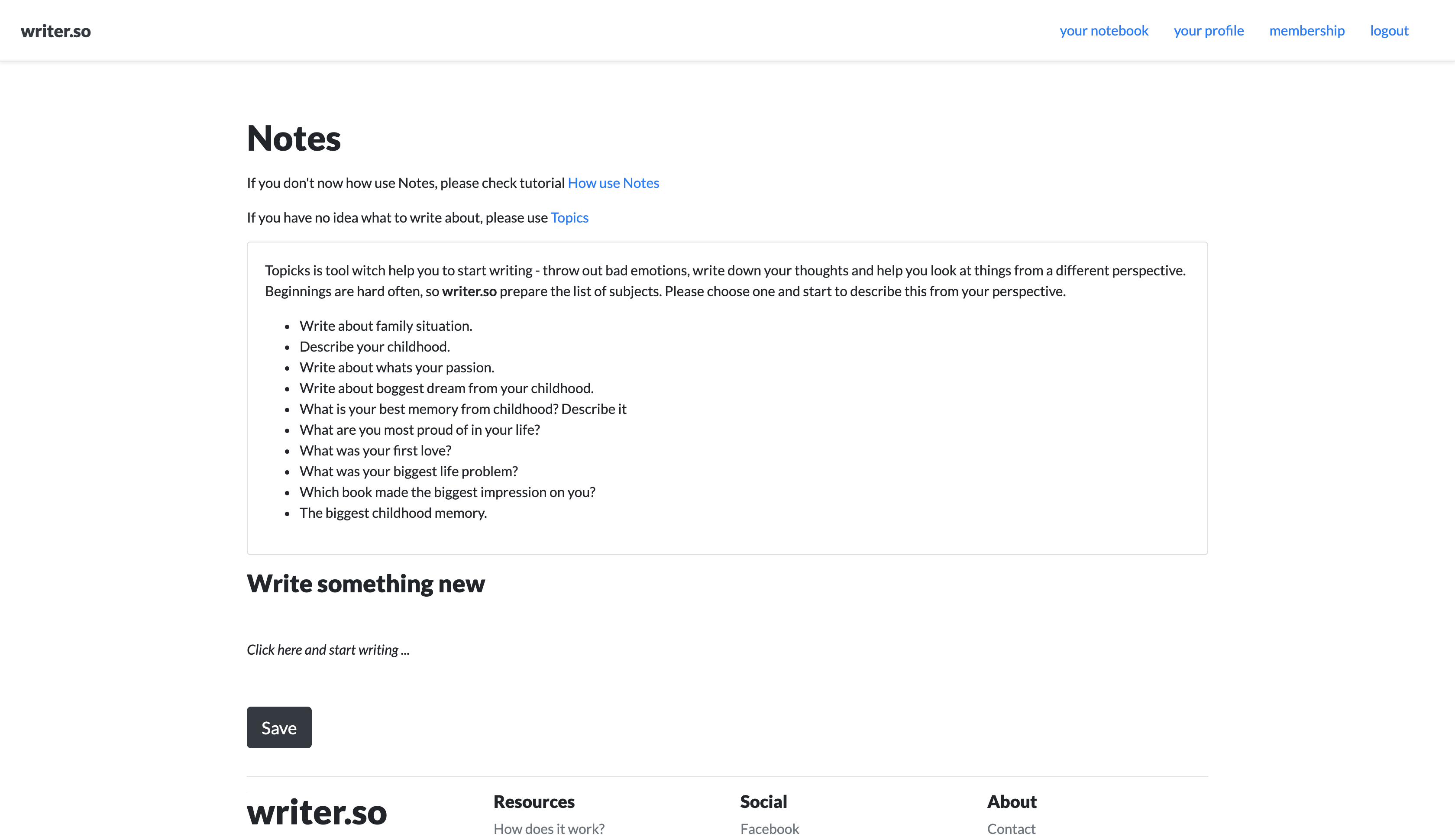Viewport: 1455px width, 840px height.
Task: Click the book impression topic item
Action: [447, 492]
